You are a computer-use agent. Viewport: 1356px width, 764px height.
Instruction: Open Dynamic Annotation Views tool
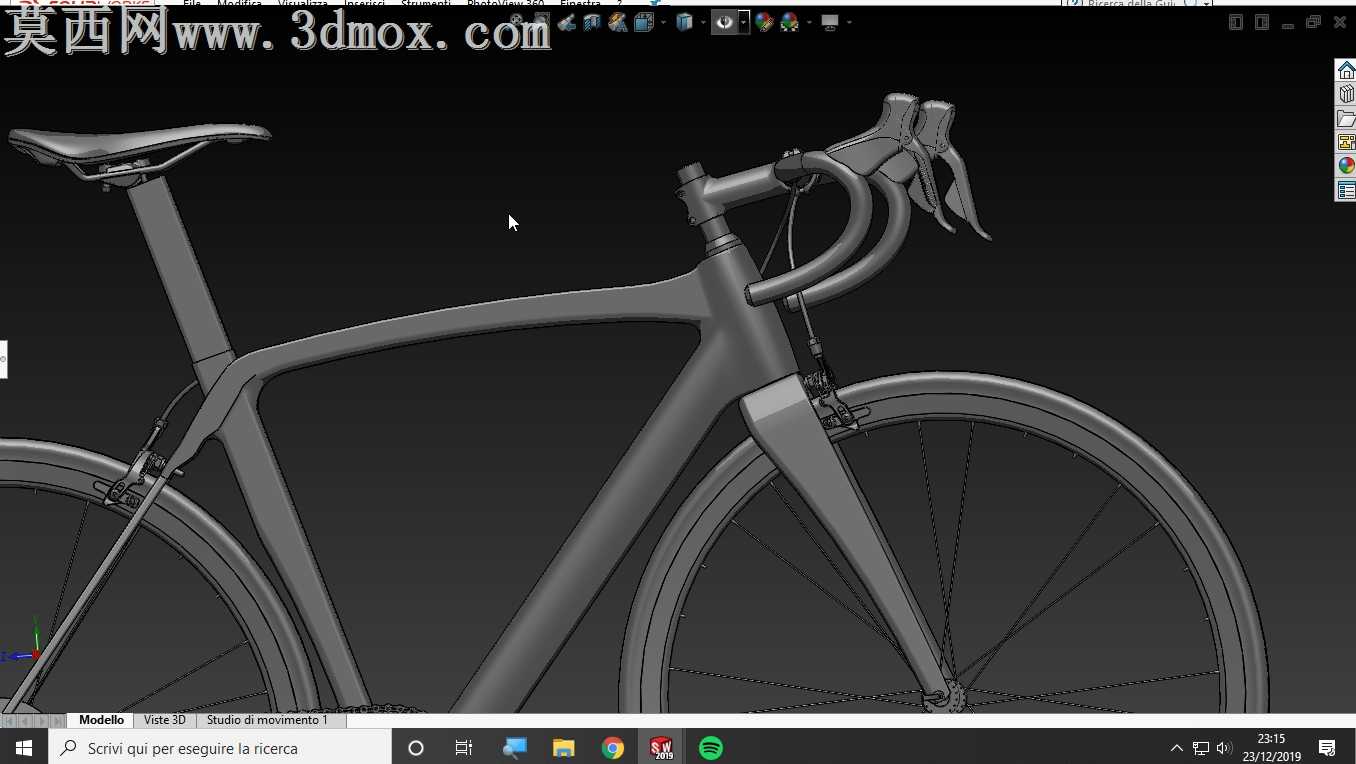(x=618, y=22)
